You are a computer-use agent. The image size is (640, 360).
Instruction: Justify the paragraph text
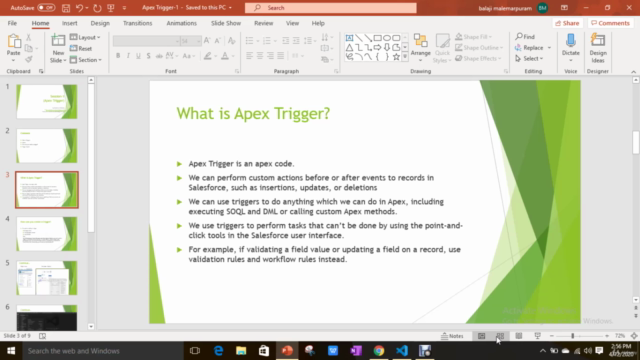pos(281,56)
